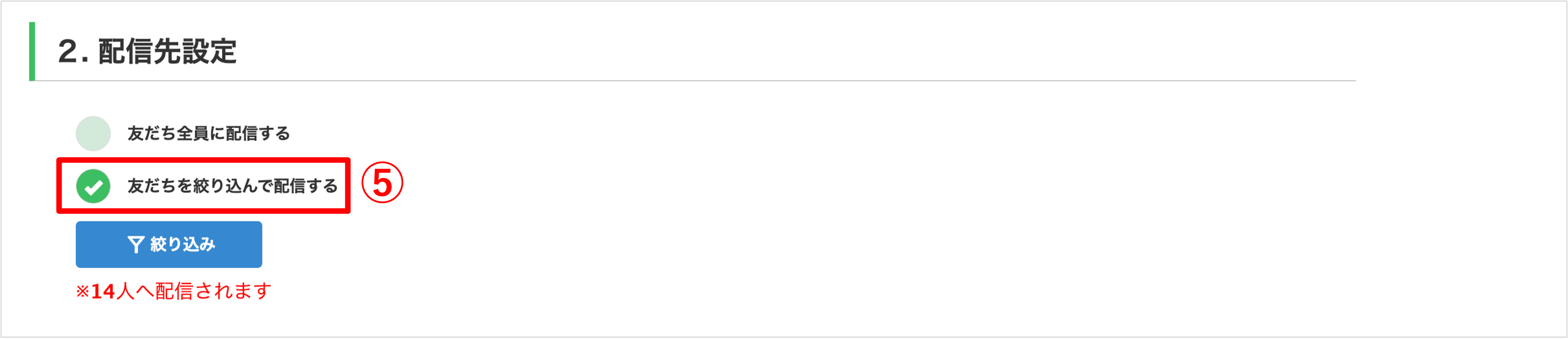Click the 2. 配信先設定 section heading

point(147,51)
